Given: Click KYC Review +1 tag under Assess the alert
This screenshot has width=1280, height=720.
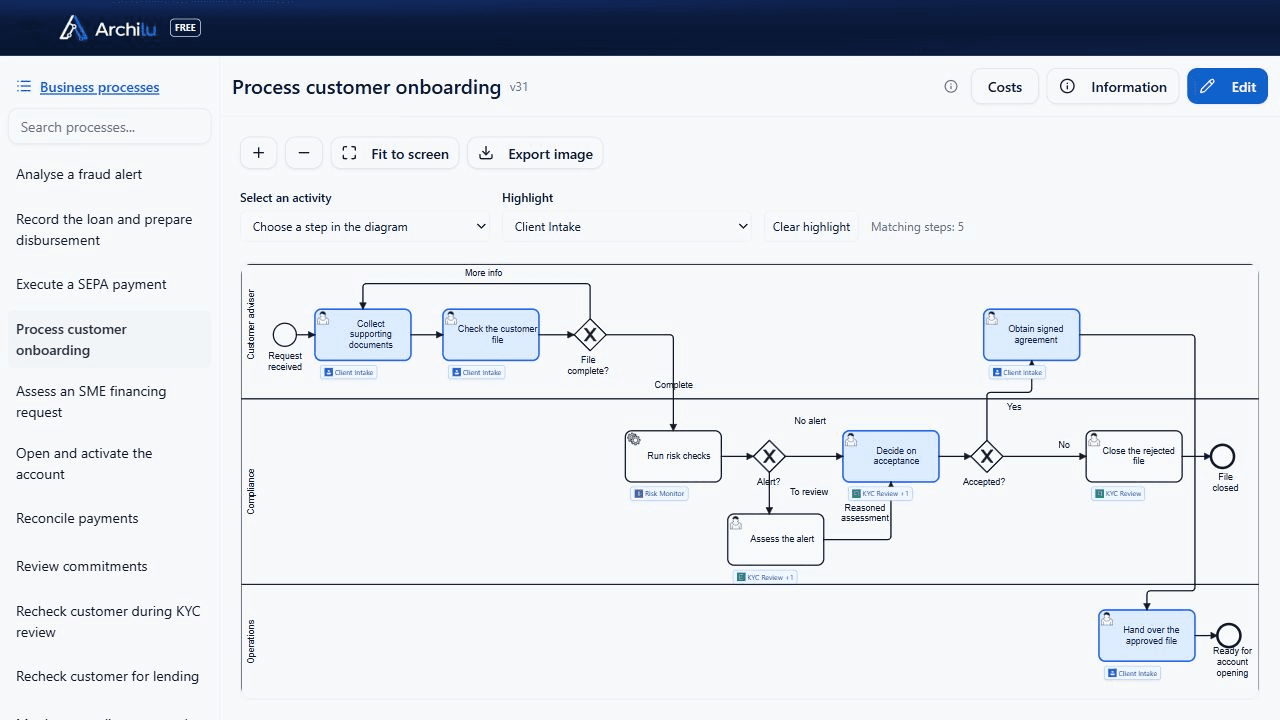Looking at the screenshot, I should (x=765, y=578).
